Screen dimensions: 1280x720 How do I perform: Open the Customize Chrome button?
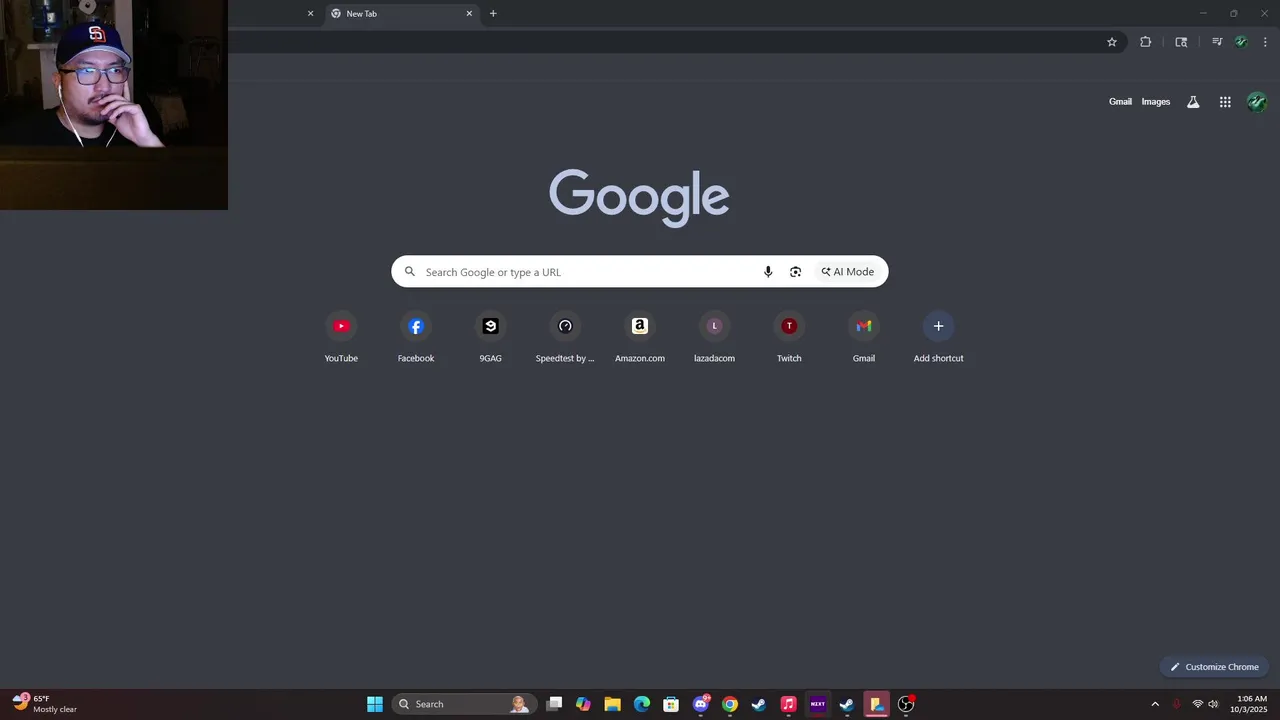(x=1214, y=667)
